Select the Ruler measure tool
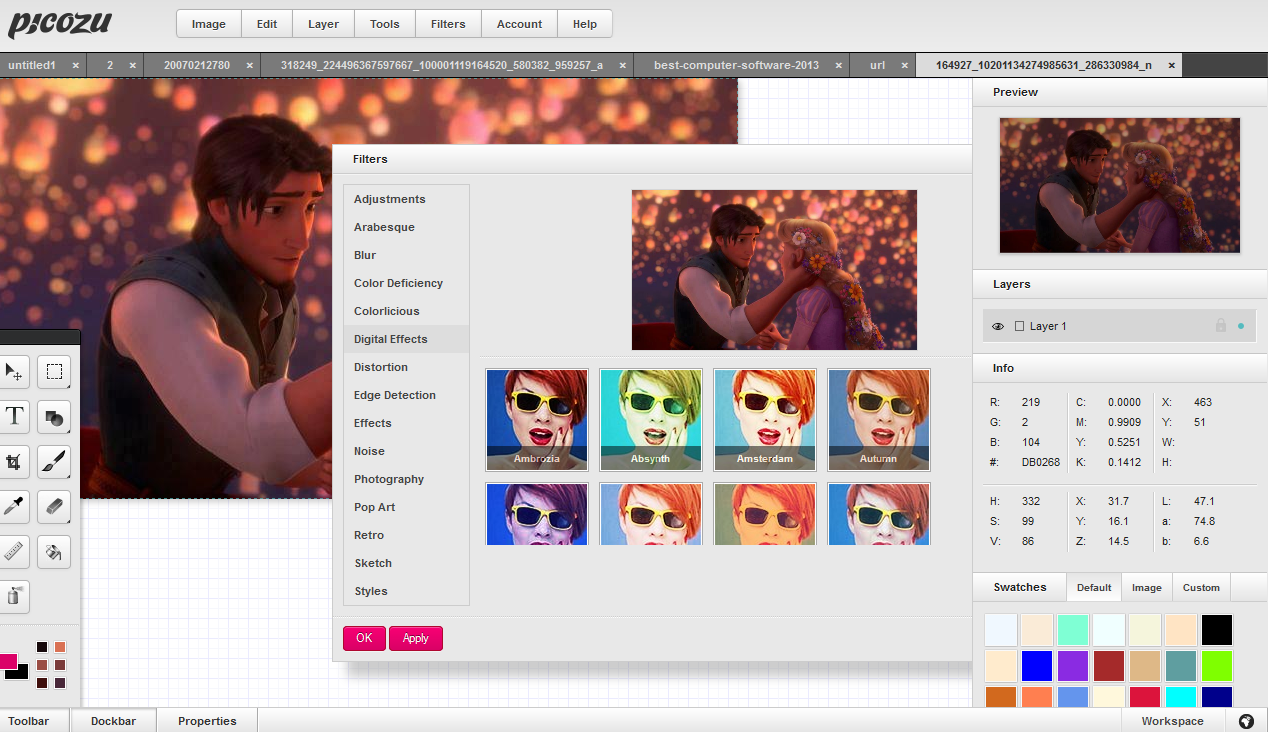Screen dimensions: 1270x732 14,552
